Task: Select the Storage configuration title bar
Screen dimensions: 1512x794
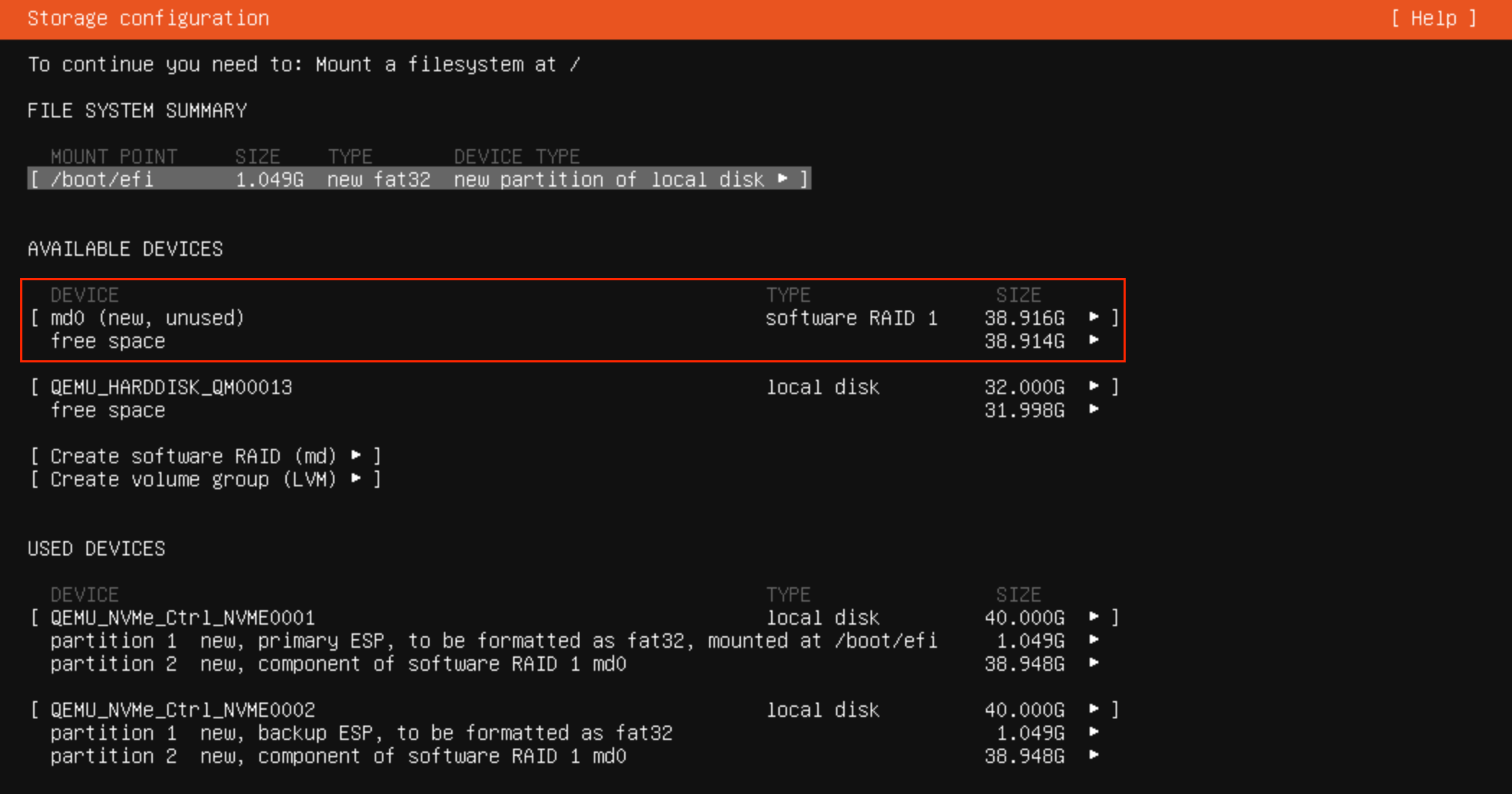Action: pos(148,18)
